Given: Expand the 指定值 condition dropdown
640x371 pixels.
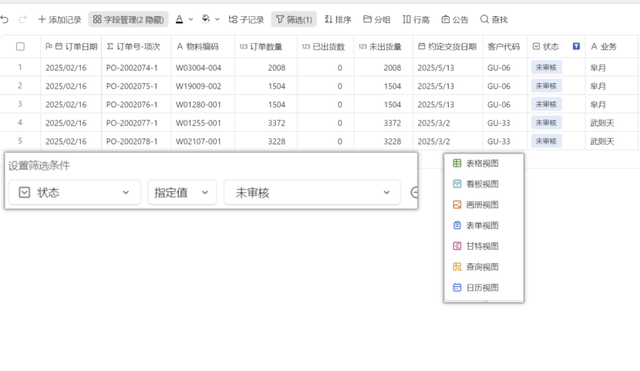Looking at the screenshot, I should [182, 192].
